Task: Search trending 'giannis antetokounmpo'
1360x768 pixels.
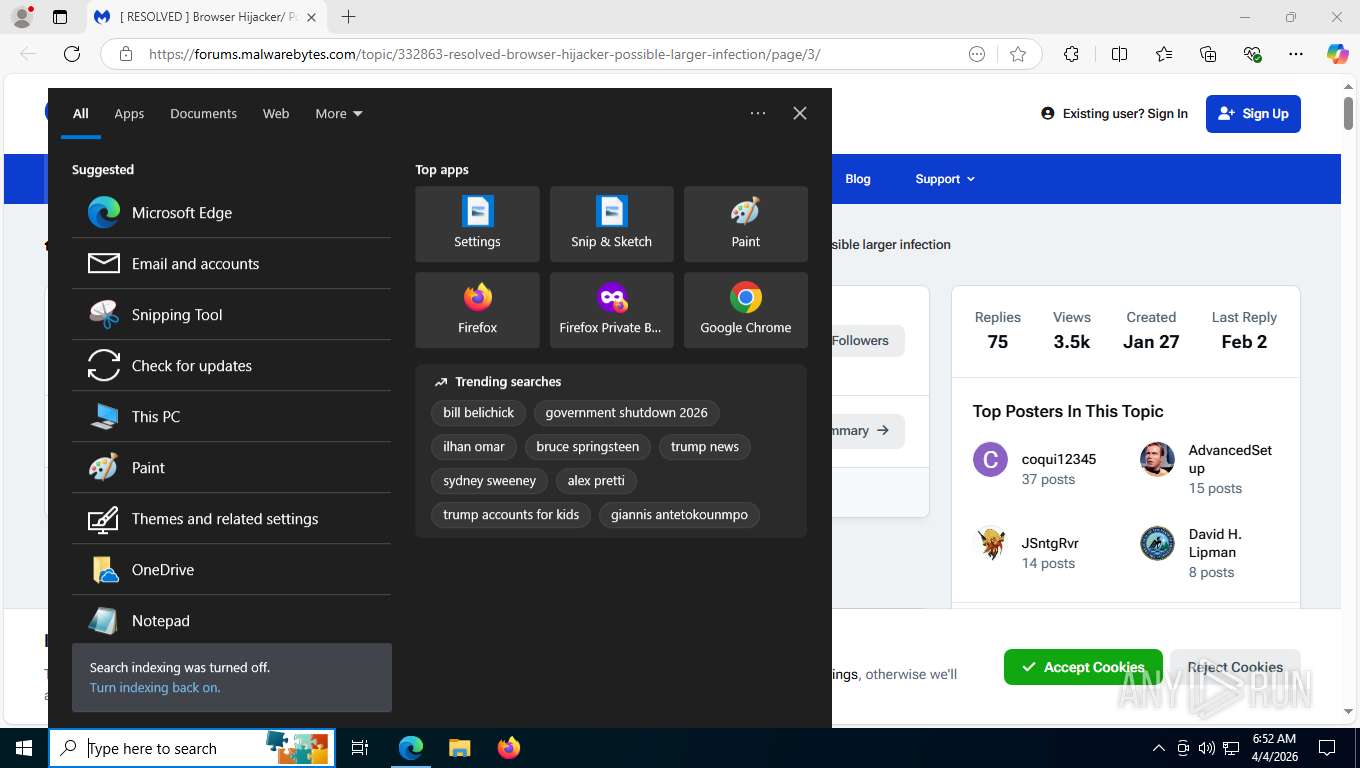Action: coord(679,515)
